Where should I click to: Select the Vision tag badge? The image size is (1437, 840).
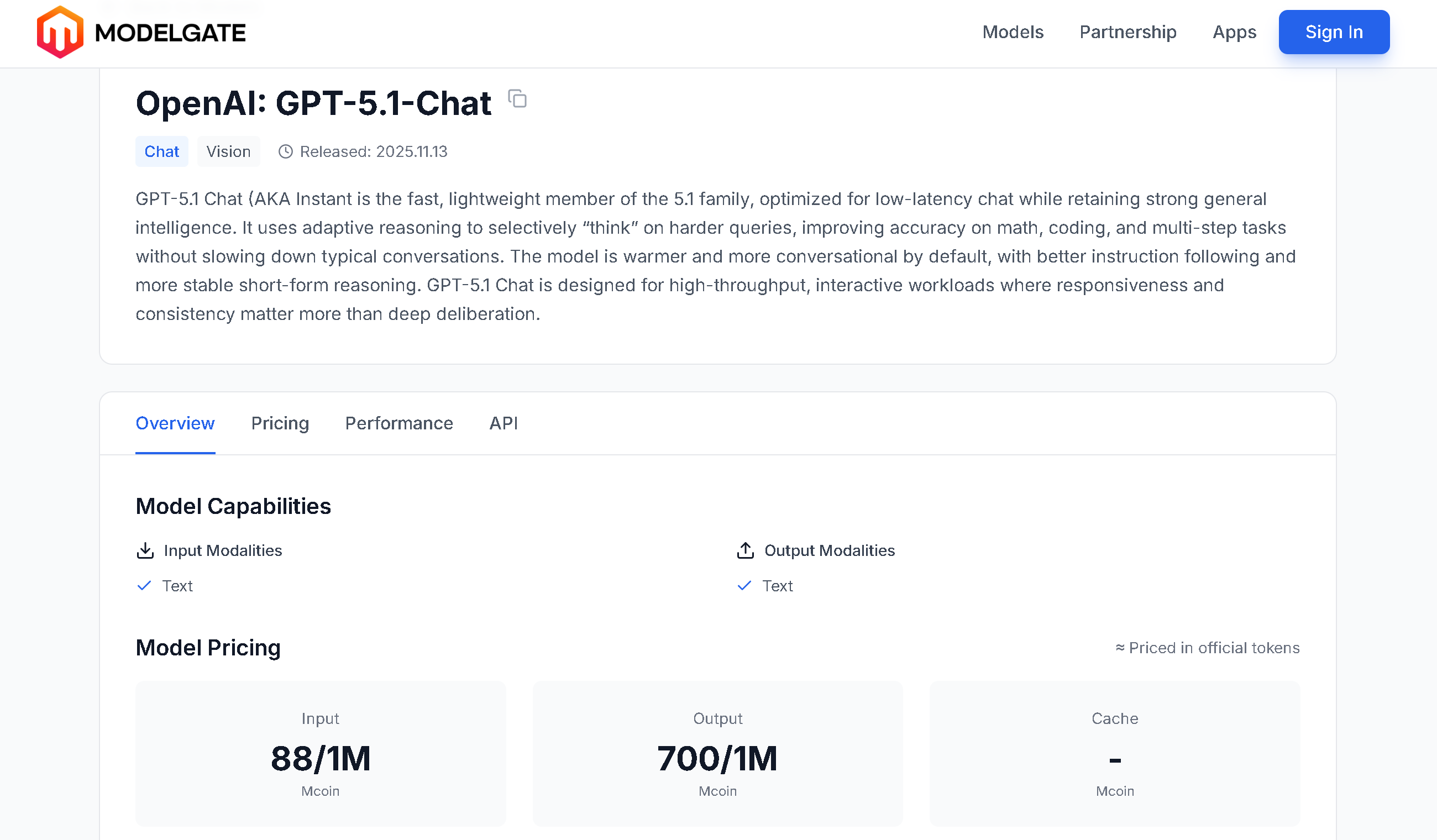point(228,151)
